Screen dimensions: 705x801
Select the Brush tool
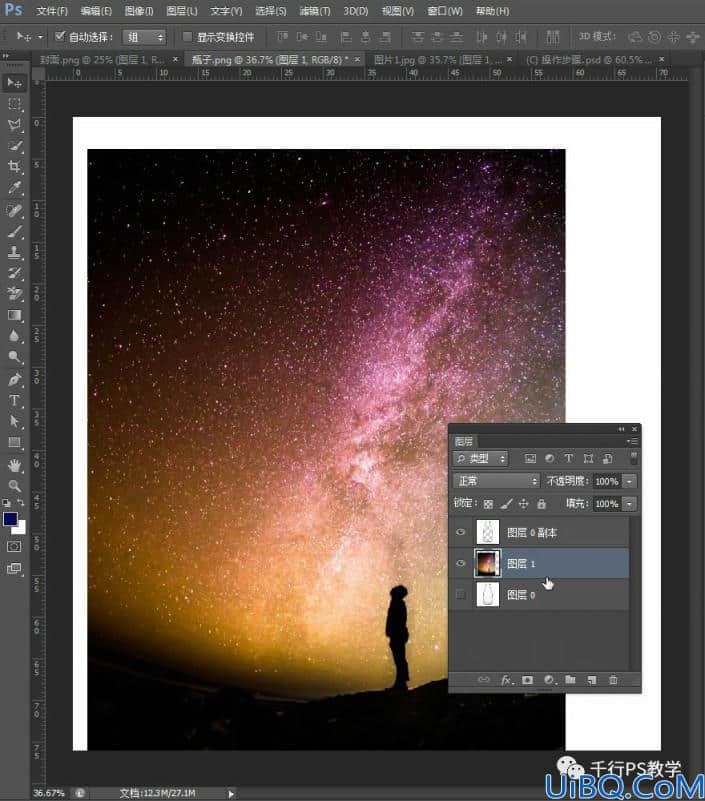[14, 231]
